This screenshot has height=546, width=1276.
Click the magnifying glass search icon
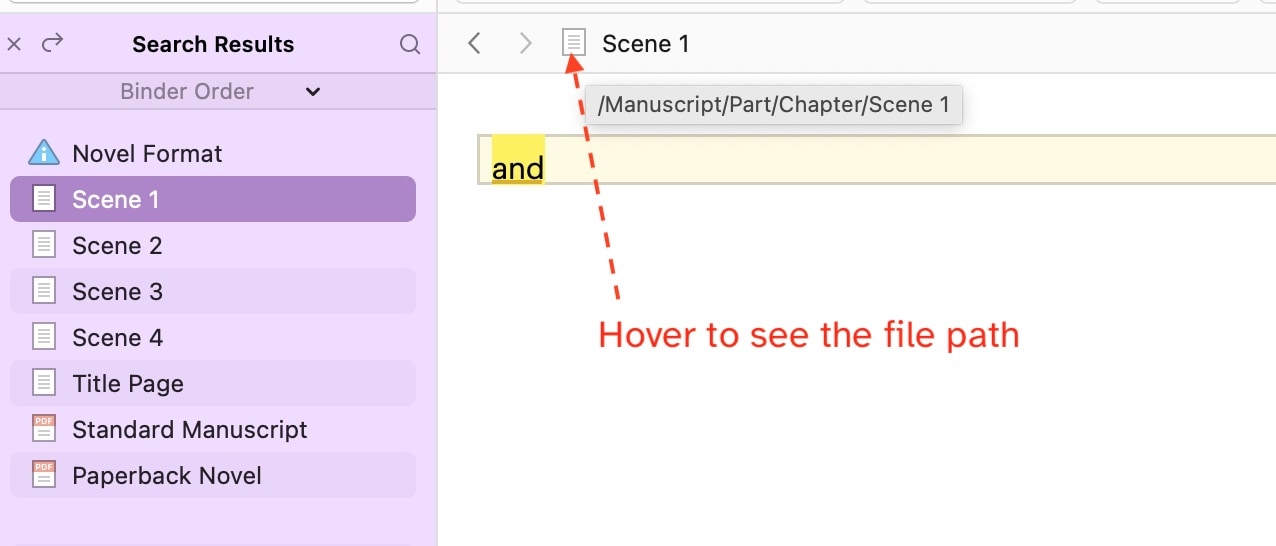[x=410, y=44]
